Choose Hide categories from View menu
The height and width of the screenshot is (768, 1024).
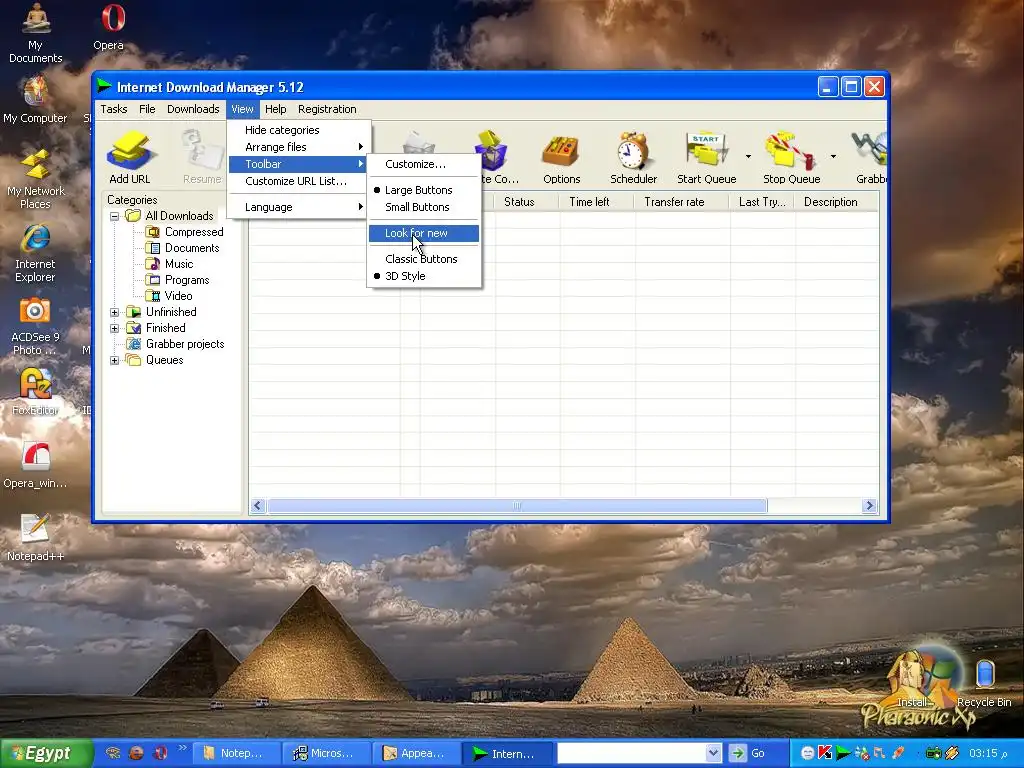(x=297, y=130)
